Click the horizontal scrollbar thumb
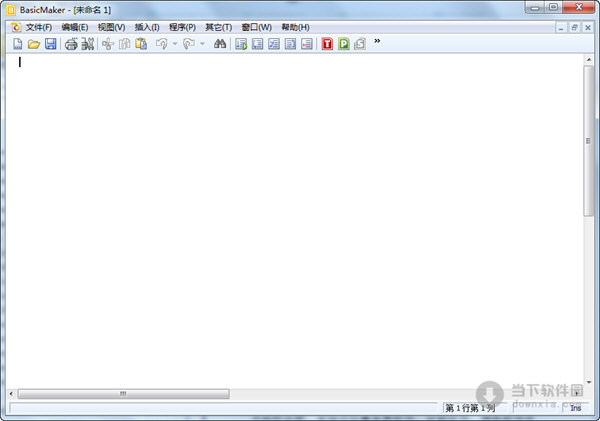600x421 pixels. [x=123, y=393]
